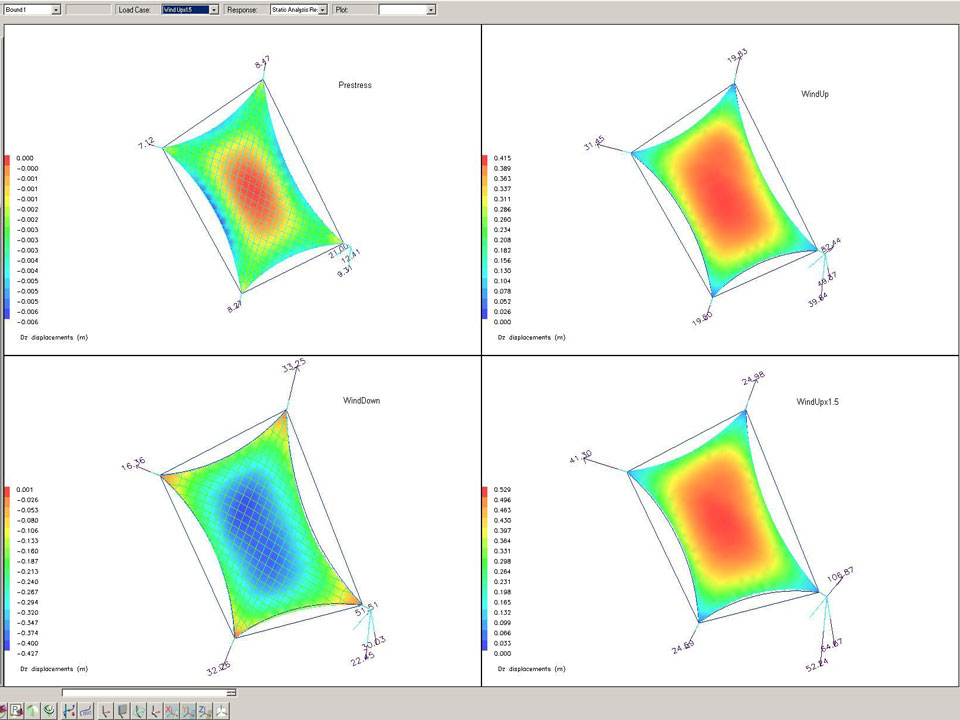Image resolution: width=960 pixels, height=720 pixels.
Task: Open the Bound1 dropdown list
Action: tap(55, 9)
